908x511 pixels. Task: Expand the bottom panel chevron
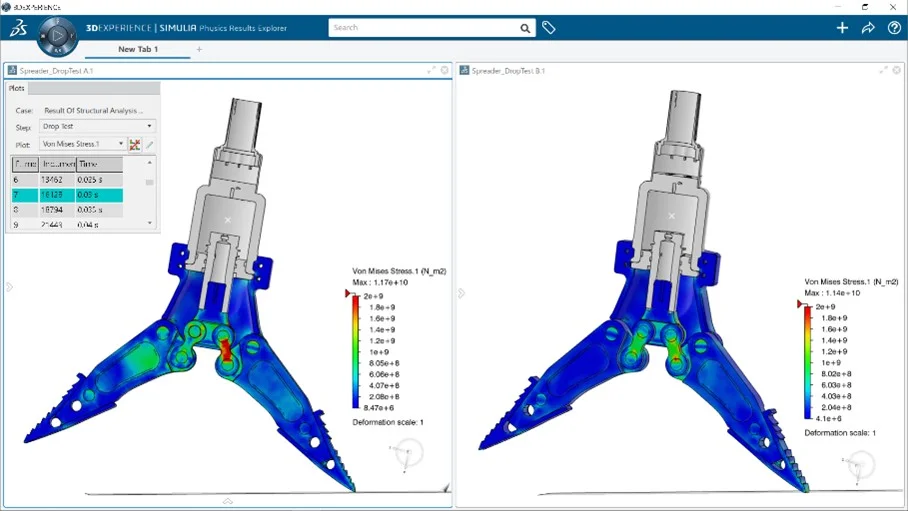[227, 501]
